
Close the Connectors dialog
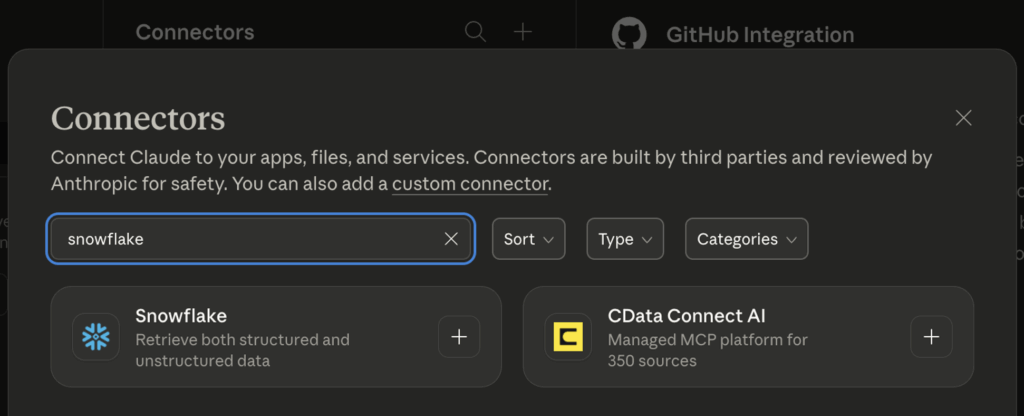tap(963, 118)
